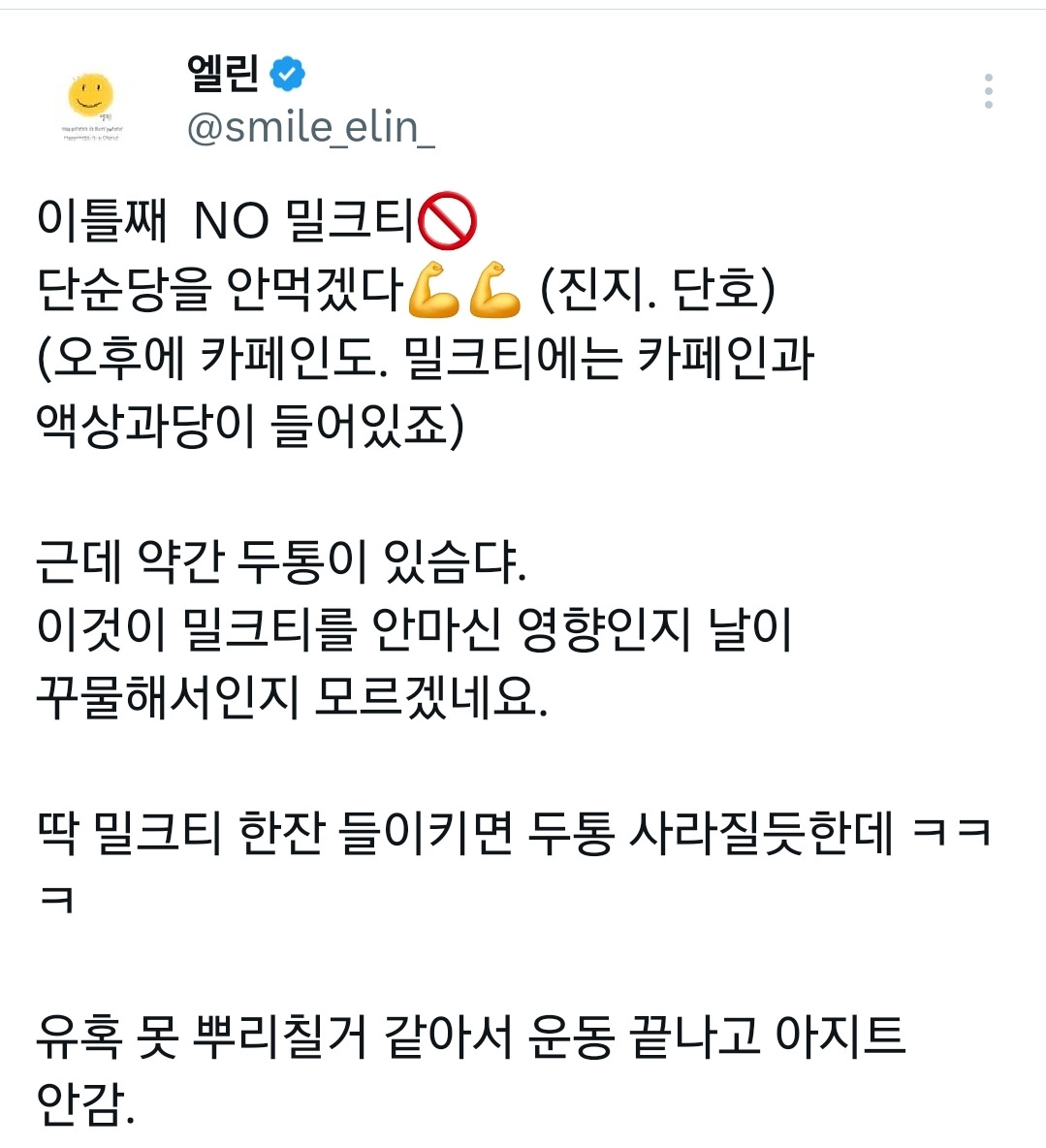Screen dimensions: 1046x1148
Task: Click the line starting with (오후에 카페인도
Action: coord(425,357)
